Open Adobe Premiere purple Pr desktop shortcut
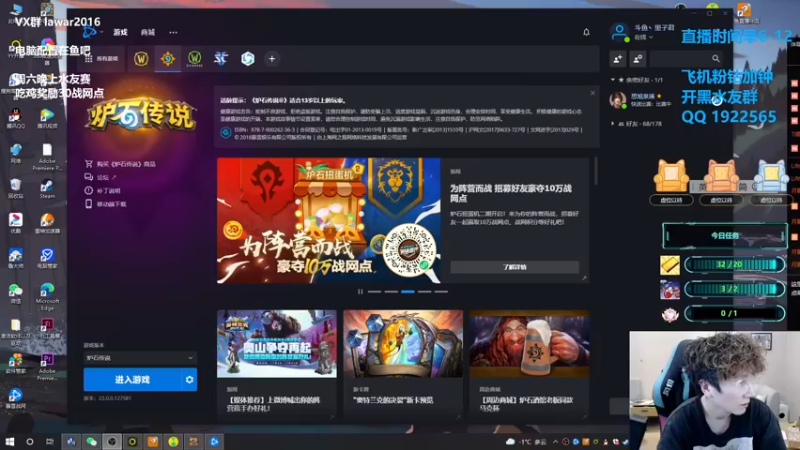 coord(47,367)
